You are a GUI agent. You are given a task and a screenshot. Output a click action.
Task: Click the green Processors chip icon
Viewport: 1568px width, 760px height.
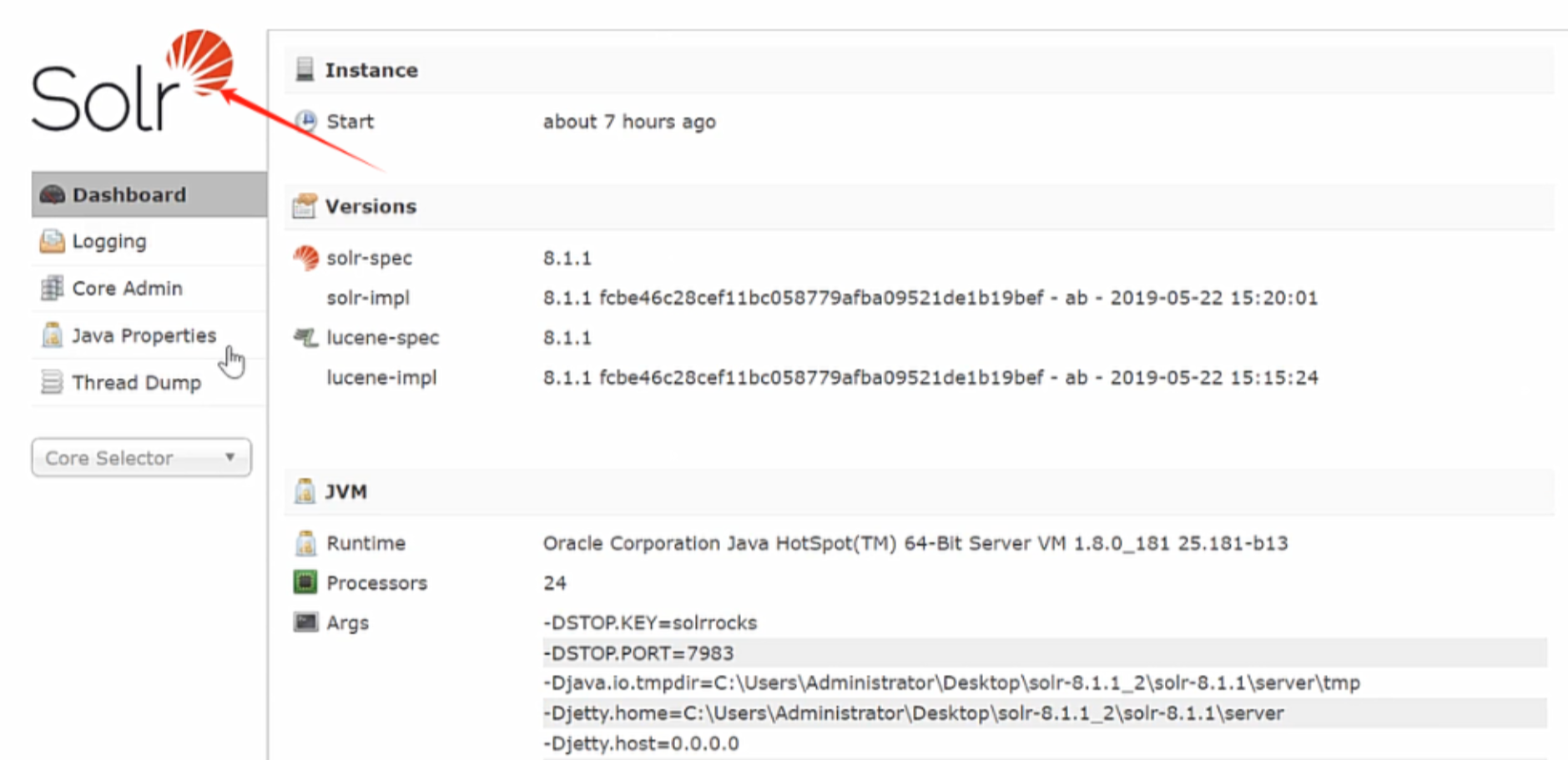click(x=305, y=582)
